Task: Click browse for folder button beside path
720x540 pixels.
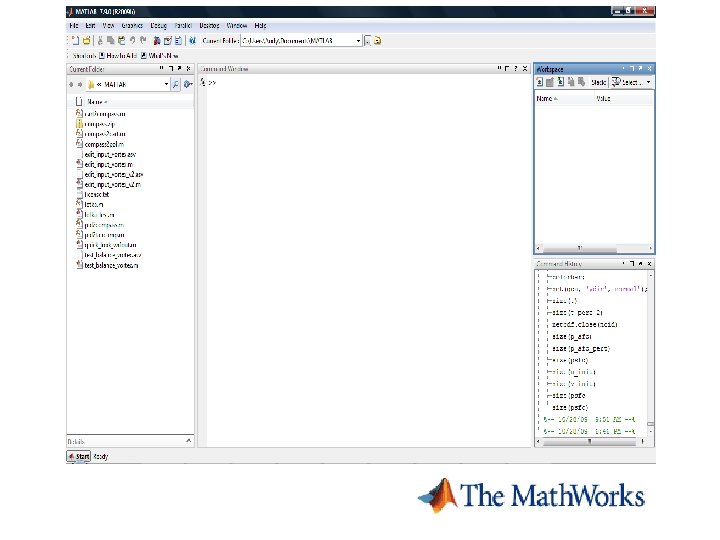Action: click(x=367, y=40)
